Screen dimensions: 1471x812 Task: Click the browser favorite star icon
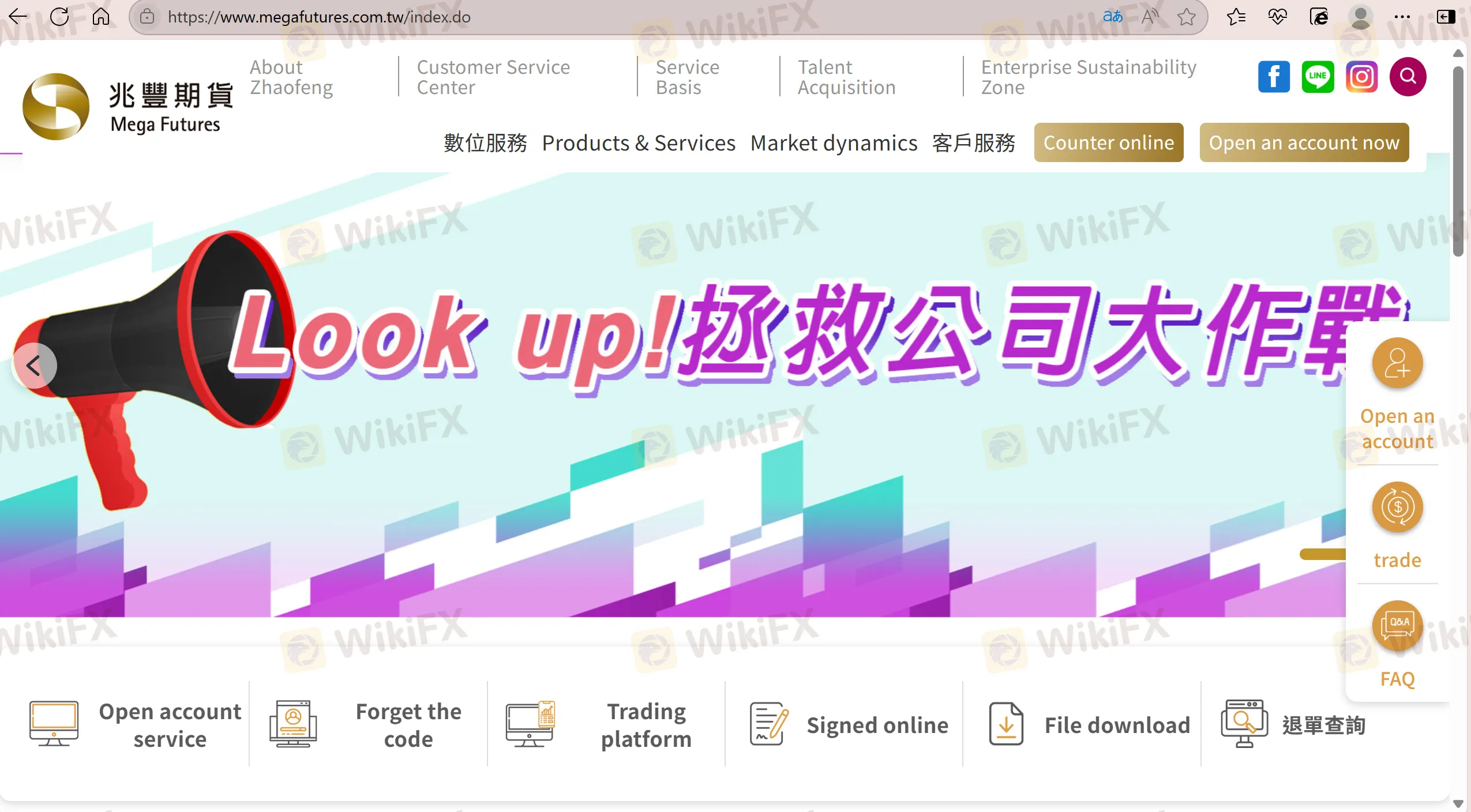pyautogui.click(x=1187, y=17)
